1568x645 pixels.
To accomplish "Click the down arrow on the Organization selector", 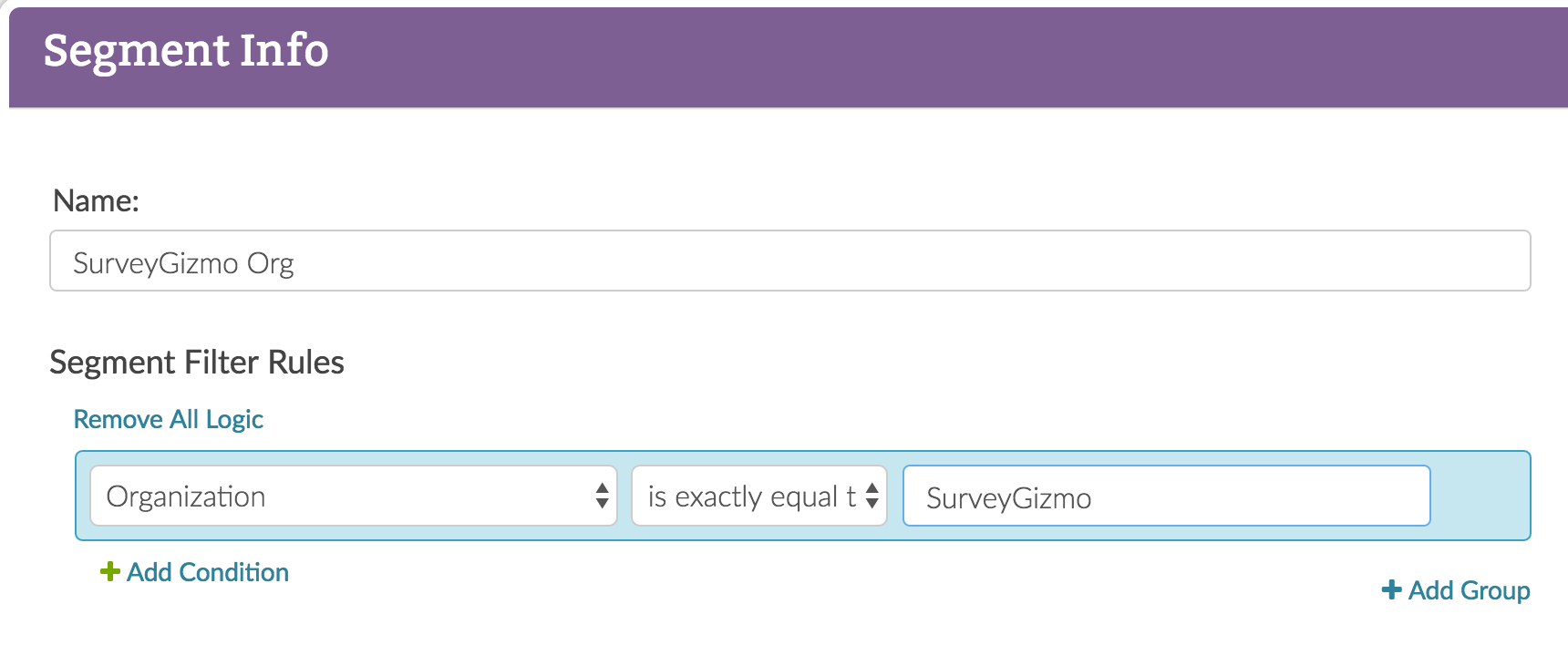I will pyautogui.click(x=602, y=504).
